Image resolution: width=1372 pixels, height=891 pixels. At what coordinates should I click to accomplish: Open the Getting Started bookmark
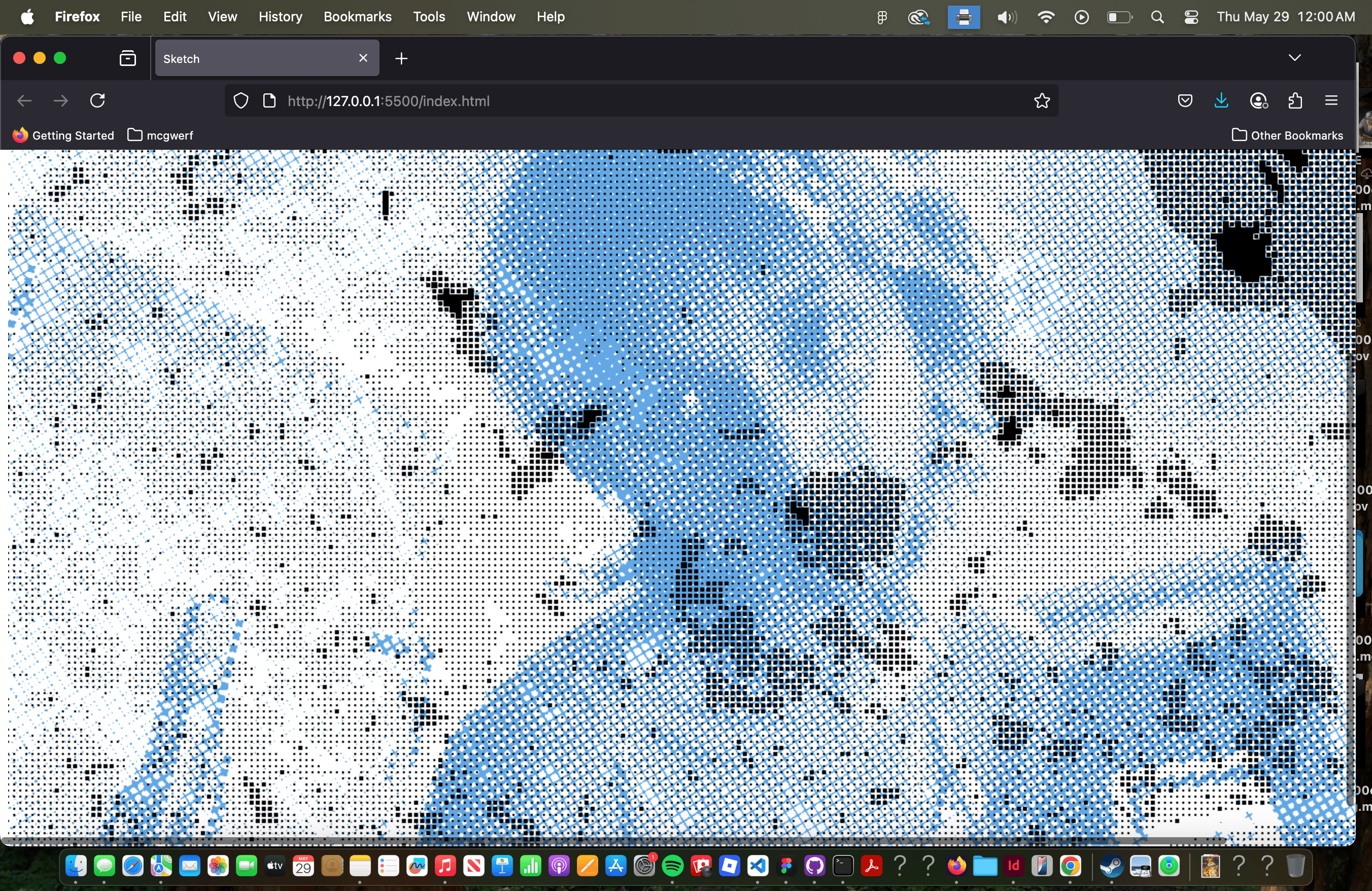pyautogui.click(x=63, y=135)
